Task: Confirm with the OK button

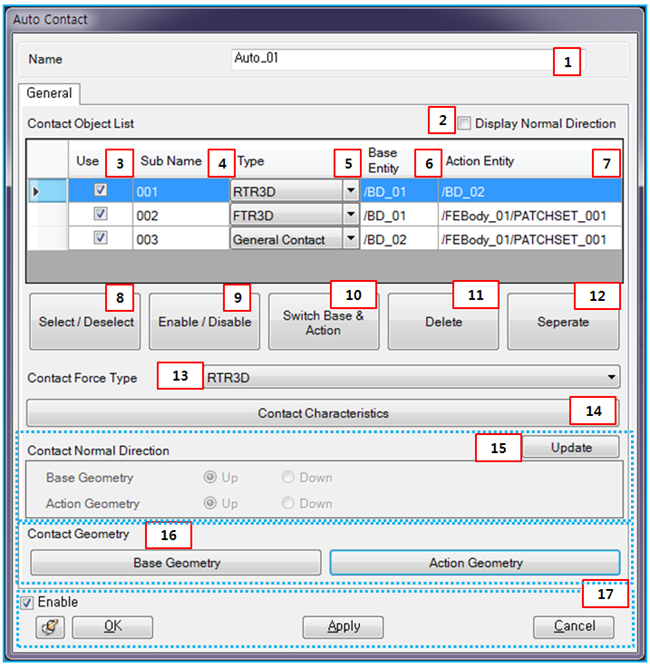Action: 112,627
